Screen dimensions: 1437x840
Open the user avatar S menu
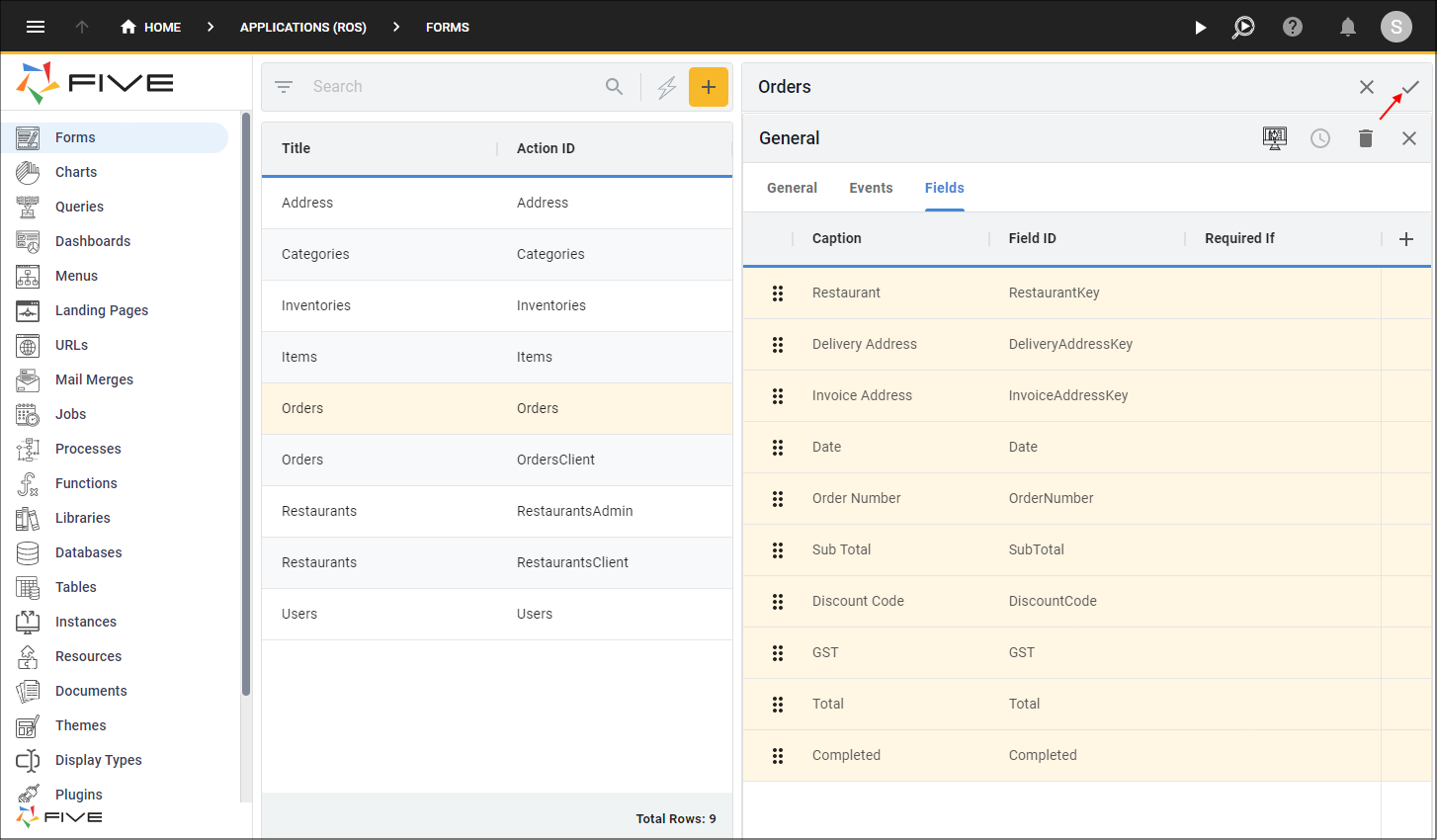pos(1396,27)
